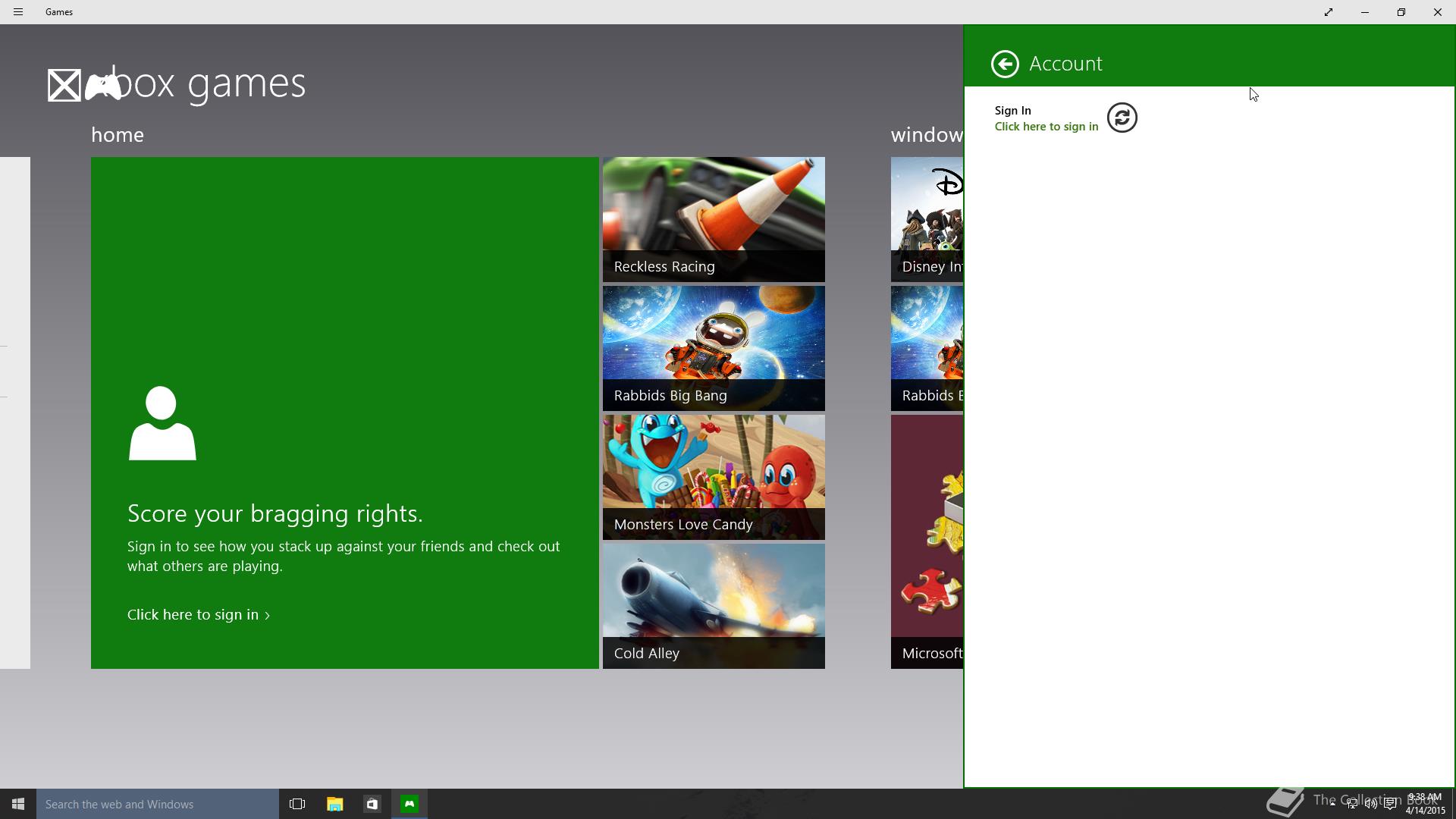Open the hamburger menu in title bar
This screenshot has height=819, width=1456.
coord(18,12)
